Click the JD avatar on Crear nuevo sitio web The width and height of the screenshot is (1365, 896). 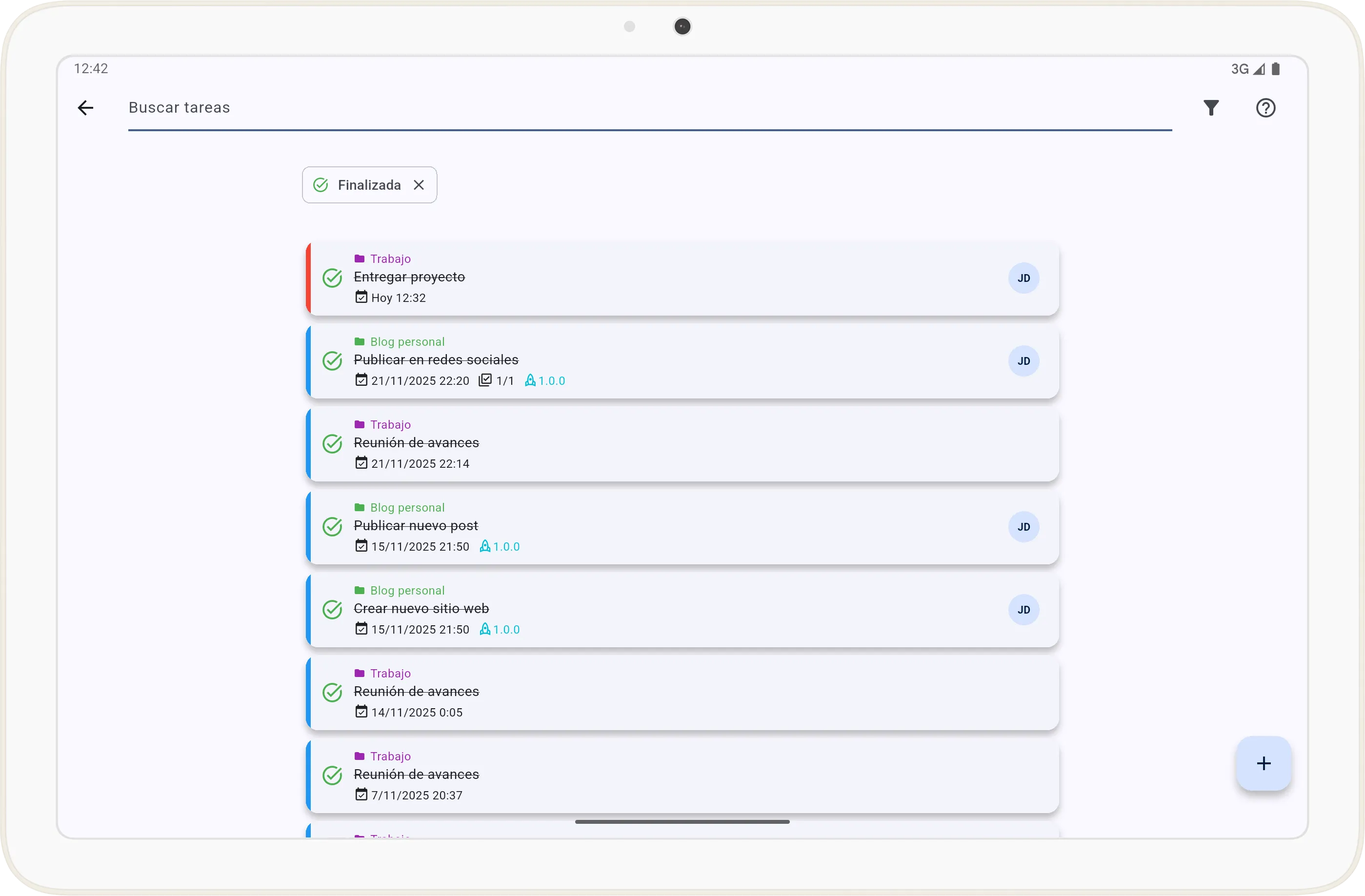pos(1024,610)
